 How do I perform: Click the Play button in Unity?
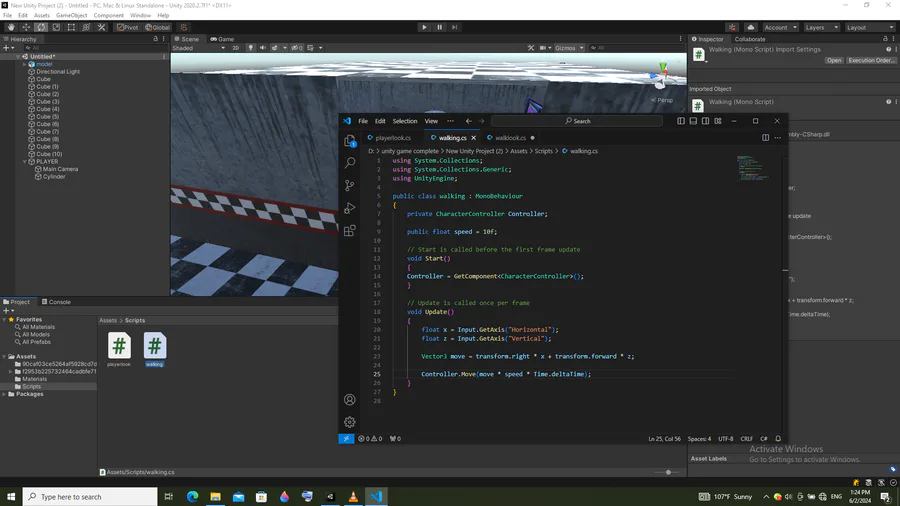(424, 27)
